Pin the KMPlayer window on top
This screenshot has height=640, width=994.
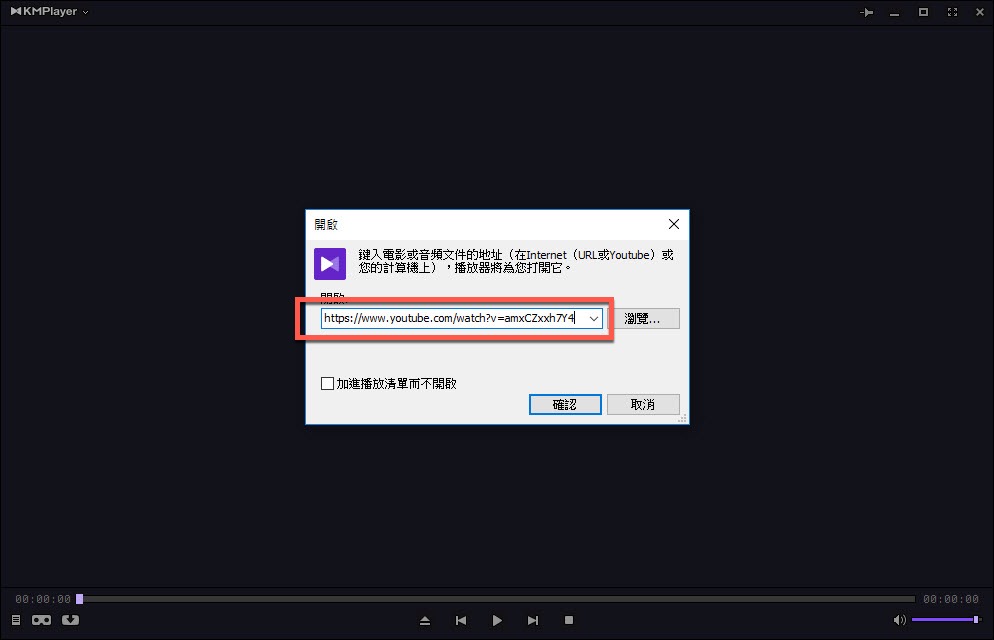click(866, 12)
